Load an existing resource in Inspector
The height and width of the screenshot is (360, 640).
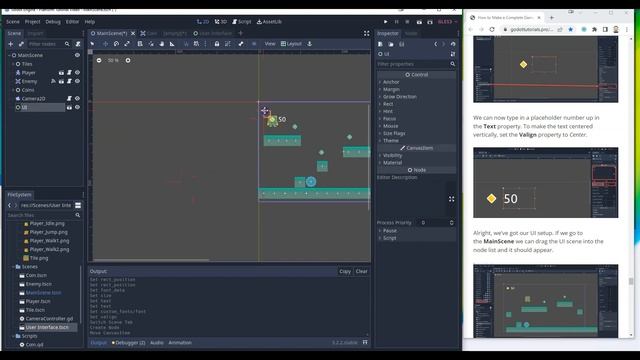391,44
